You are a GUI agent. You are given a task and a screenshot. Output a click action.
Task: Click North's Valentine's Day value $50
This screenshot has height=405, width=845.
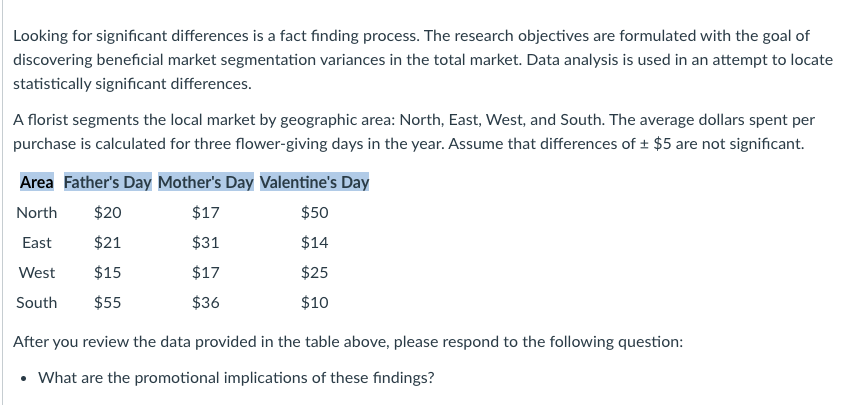pos(314,213)
